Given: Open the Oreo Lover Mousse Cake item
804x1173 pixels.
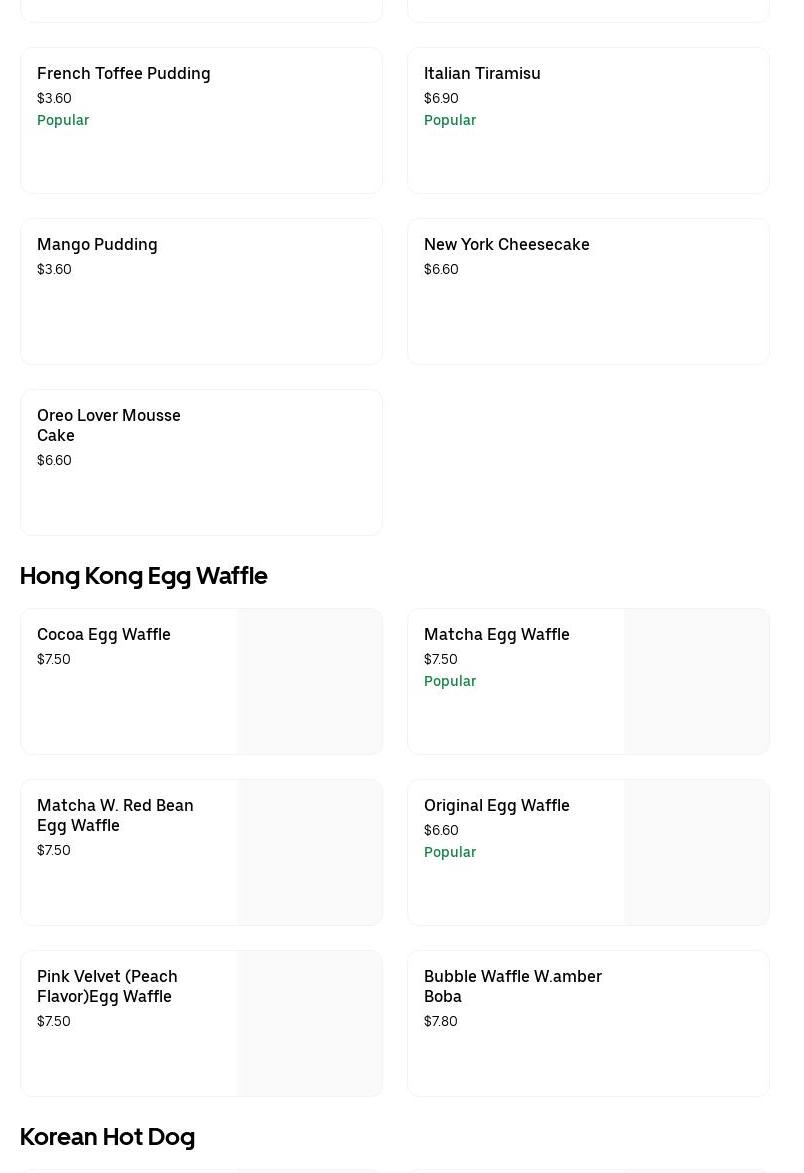Looking at the screenshot, I should 109,425.
